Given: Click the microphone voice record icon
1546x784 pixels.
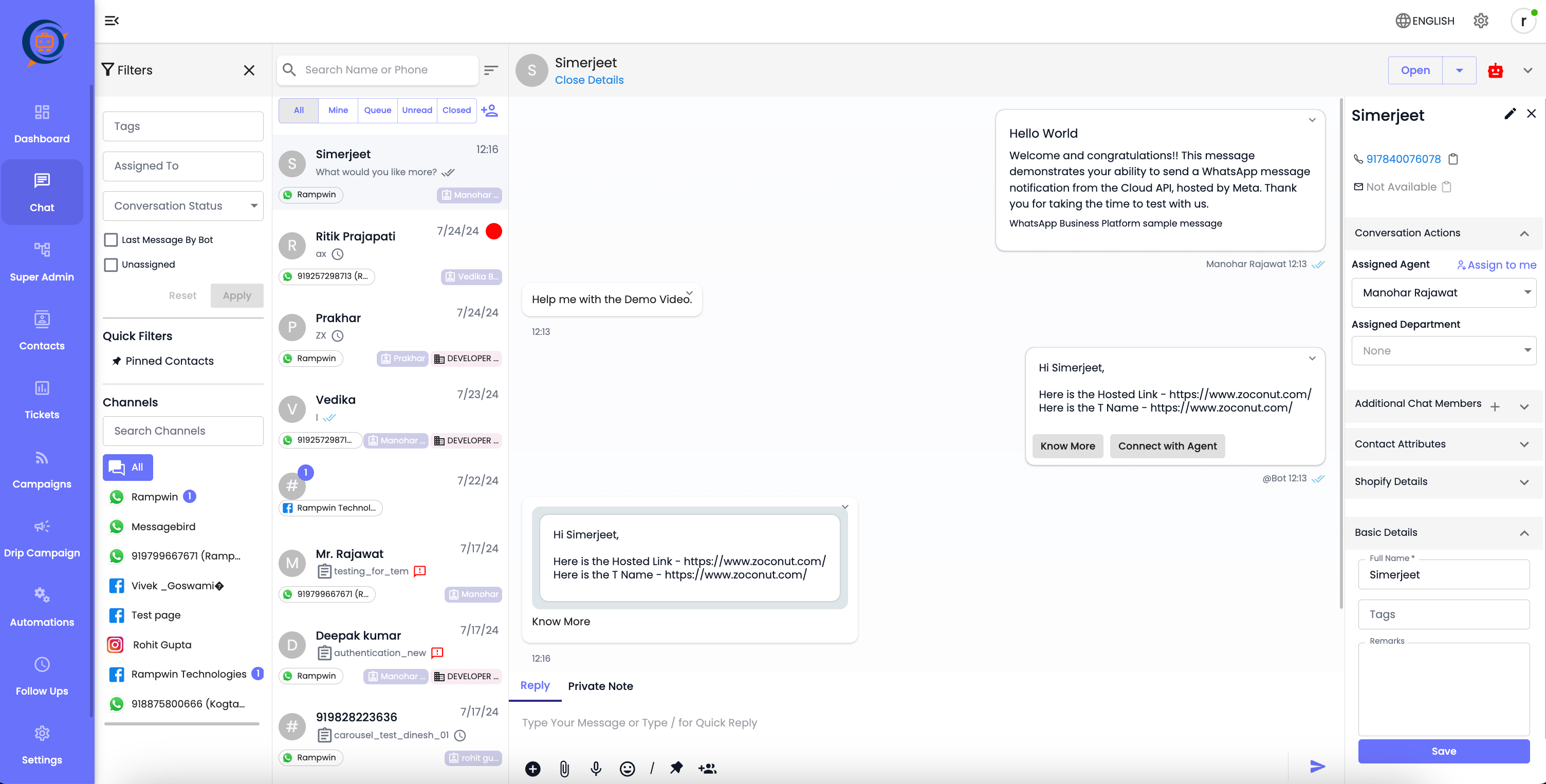Looking at the screenshot, I should tap(595, 769).
